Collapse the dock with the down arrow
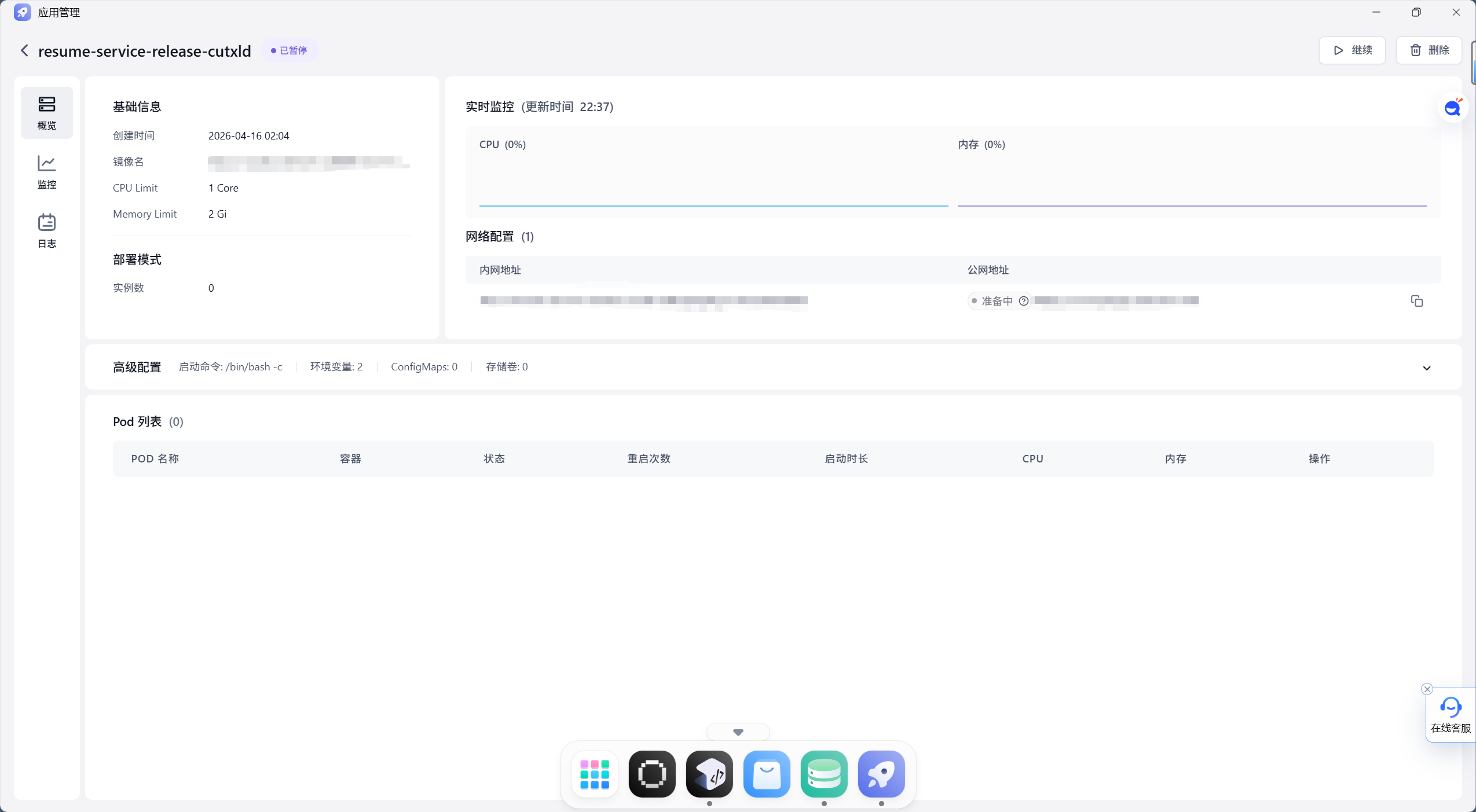The width and height of the screenshot is (1476, 812). pos(738,732)
